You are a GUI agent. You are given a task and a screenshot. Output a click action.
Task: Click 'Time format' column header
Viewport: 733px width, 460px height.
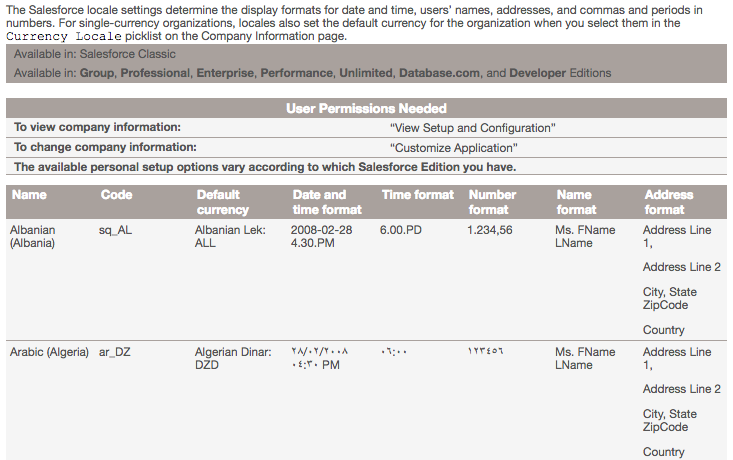coord(418,195)
